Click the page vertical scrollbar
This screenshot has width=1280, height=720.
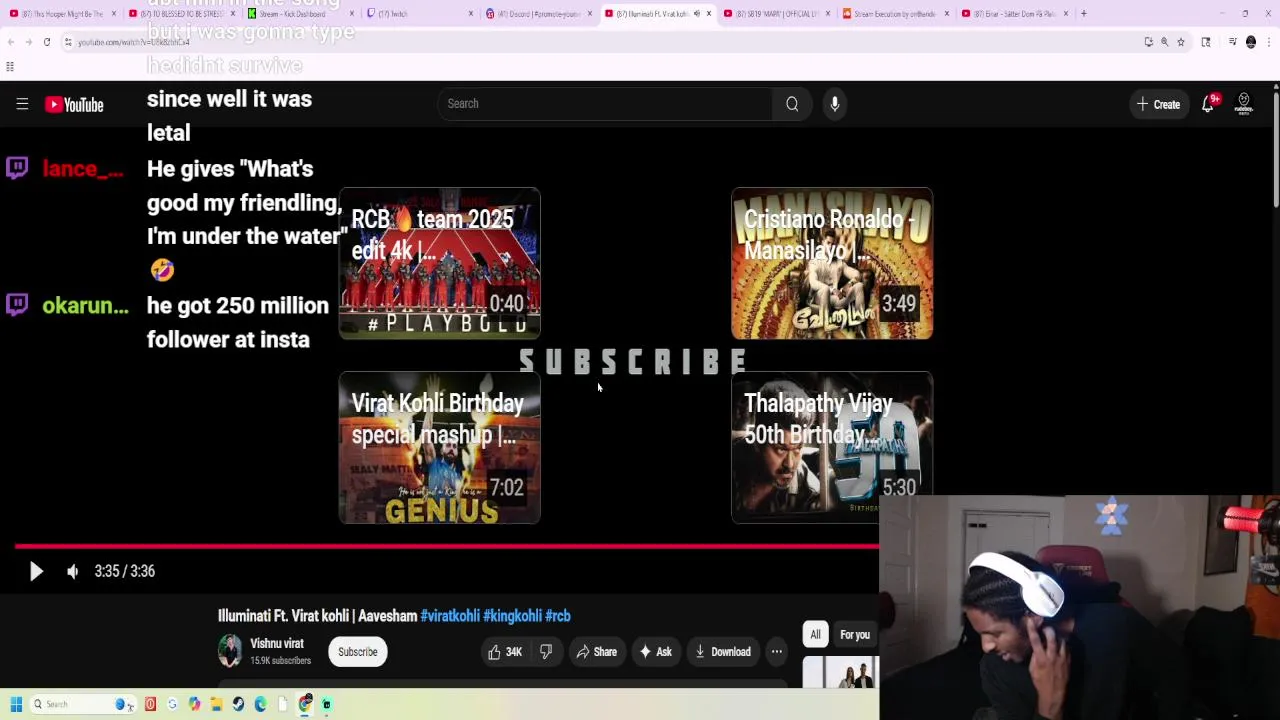pyautogui.click(x=1275, y=150)
